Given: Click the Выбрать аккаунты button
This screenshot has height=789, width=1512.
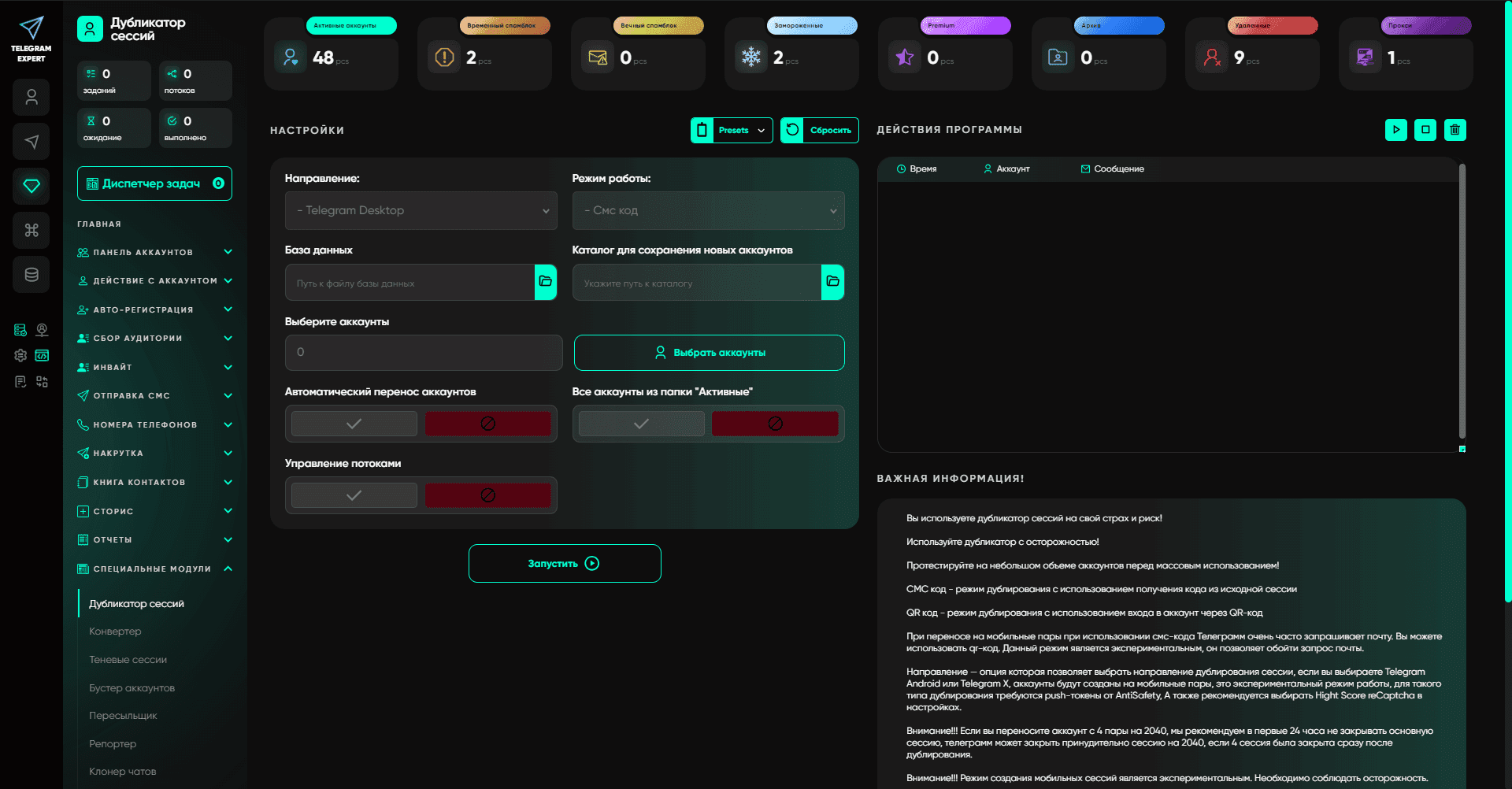Looking at the screenshot, I should pos(709,353).
